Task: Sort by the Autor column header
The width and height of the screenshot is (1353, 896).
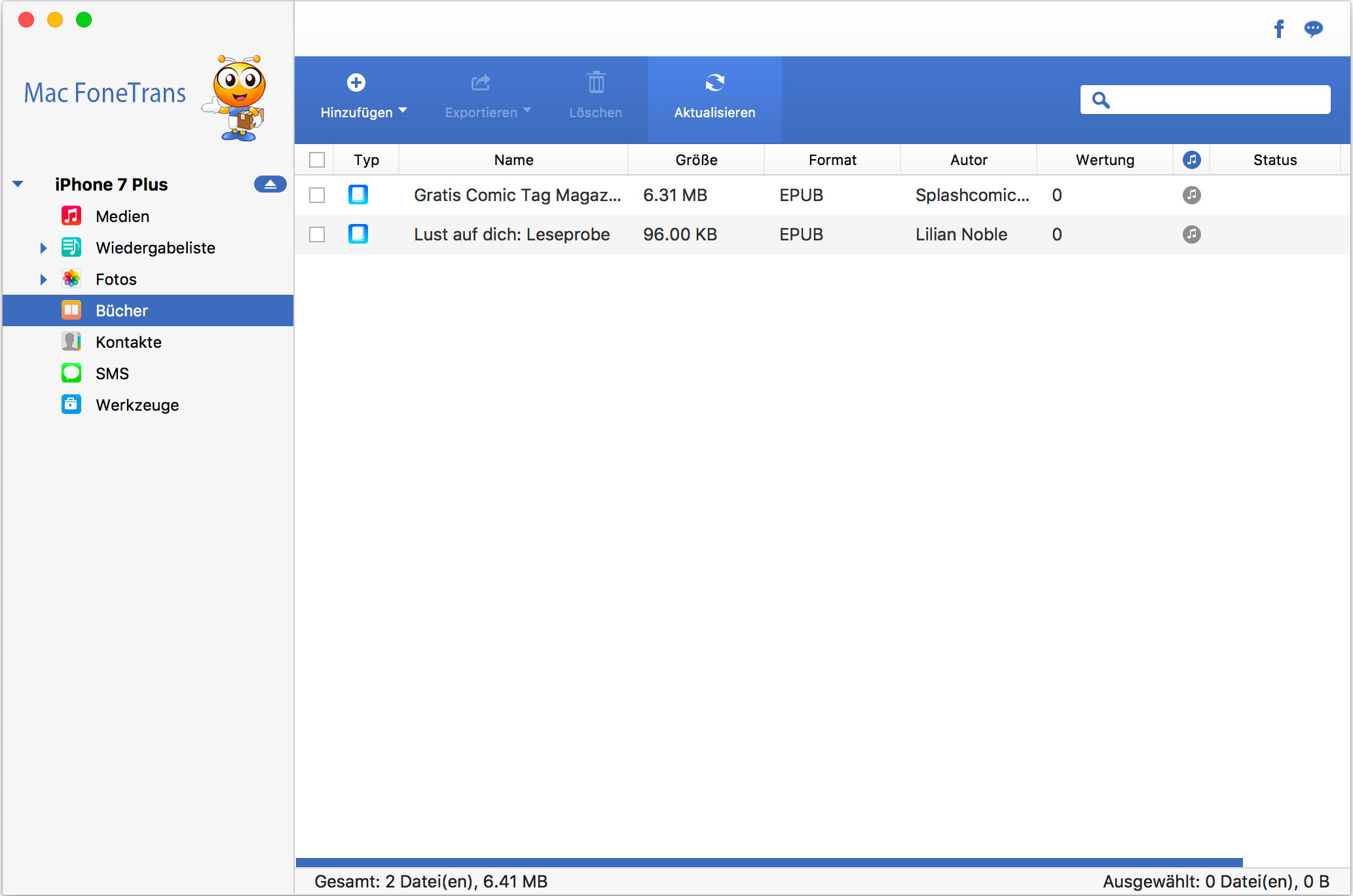Action: pyautogui.click(x=969, y=160)
